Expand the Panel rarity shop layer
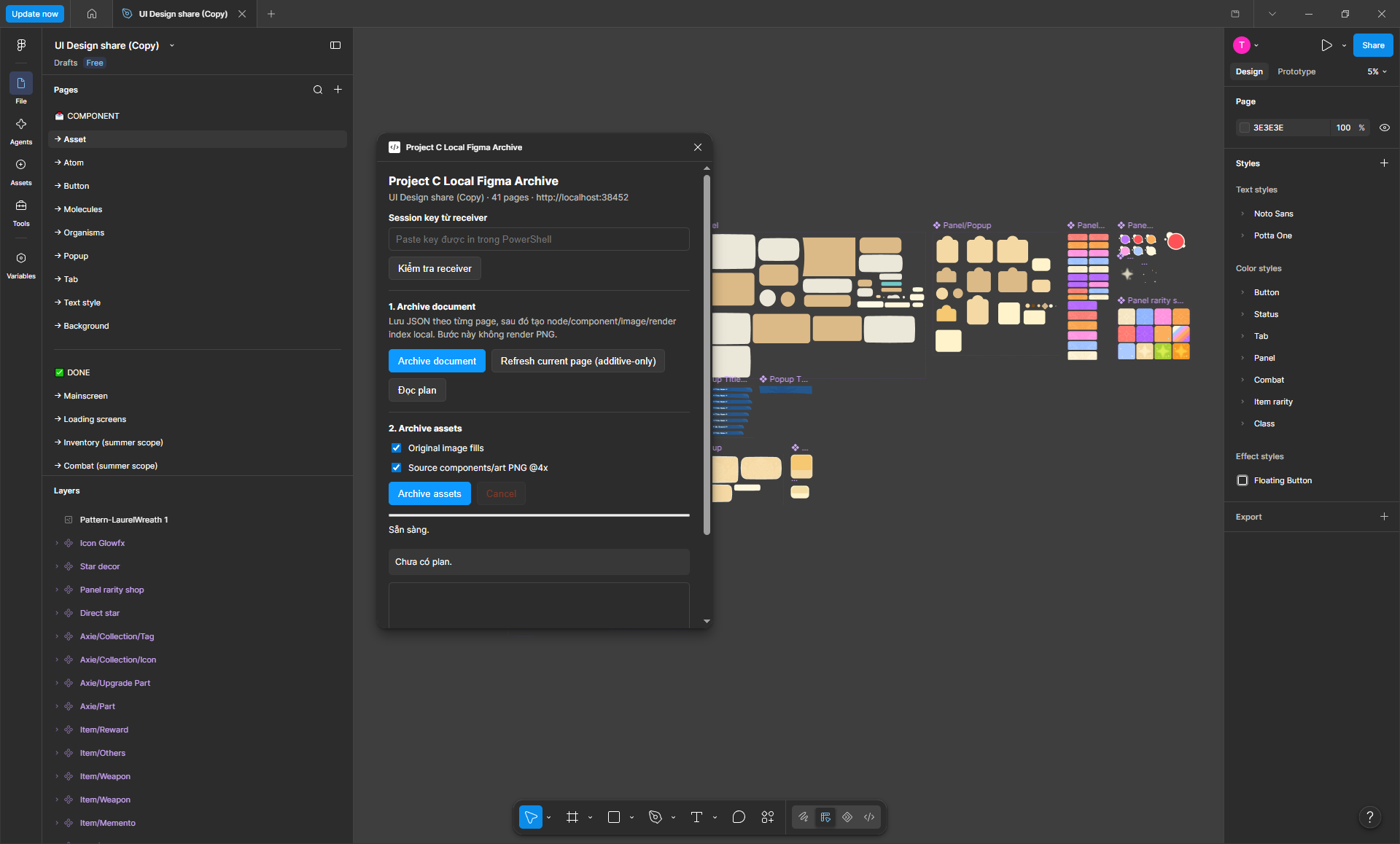The image size is (1400, 844). (x=57, y=590)
